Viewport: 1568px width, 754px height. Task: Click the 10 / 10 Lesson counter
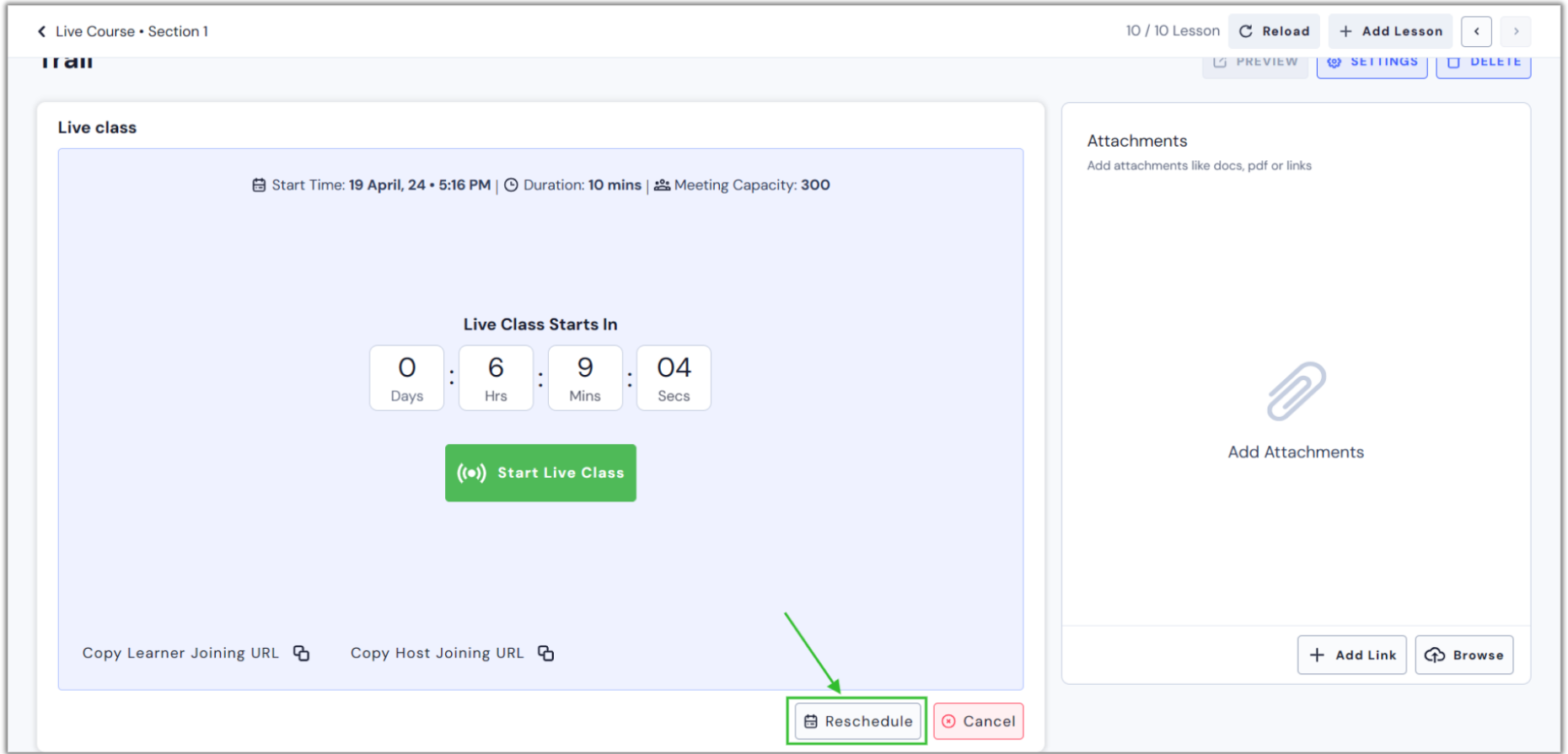[x=1173, y=31]
